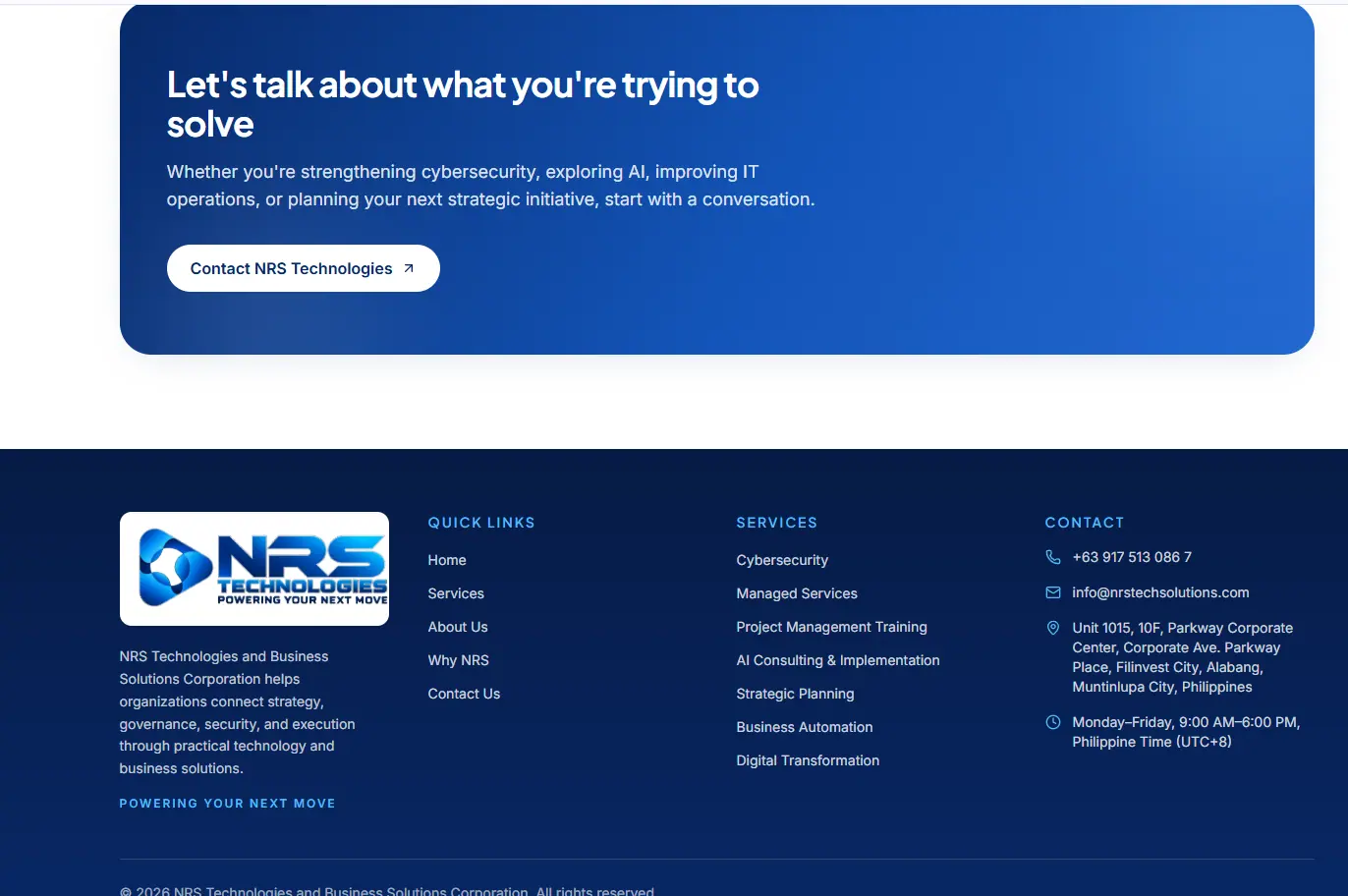
Task: Click the arrow icon in Contact button
Action: [409, 268]
